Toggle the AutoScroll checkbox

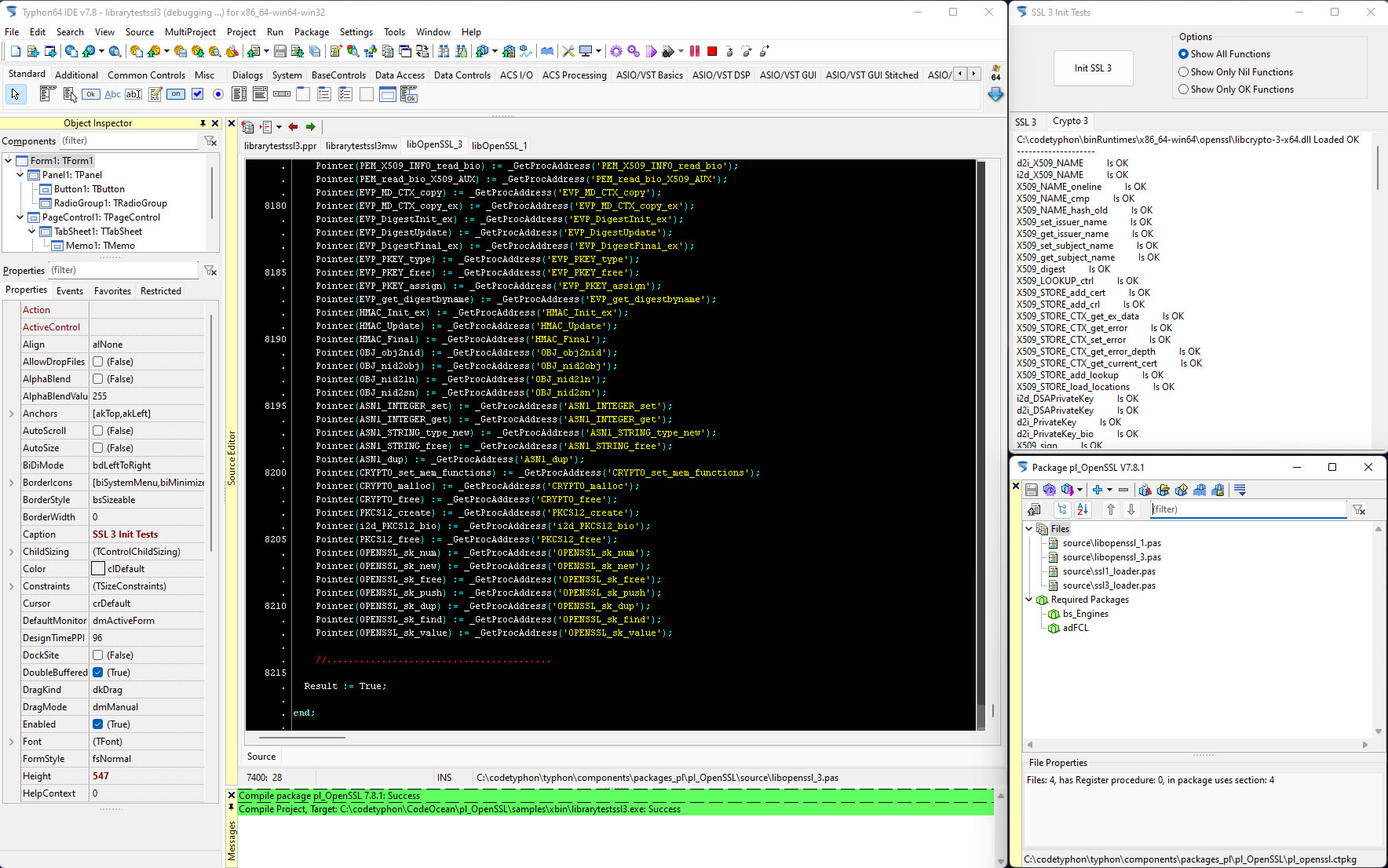(x=98, y=431)
